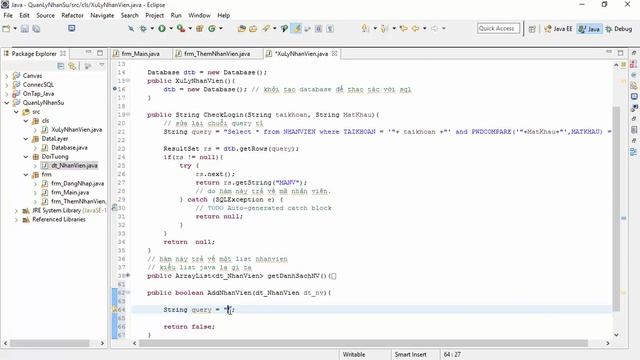
Task: Open dropdown arrow beside Run button
Action: (171, 29)
